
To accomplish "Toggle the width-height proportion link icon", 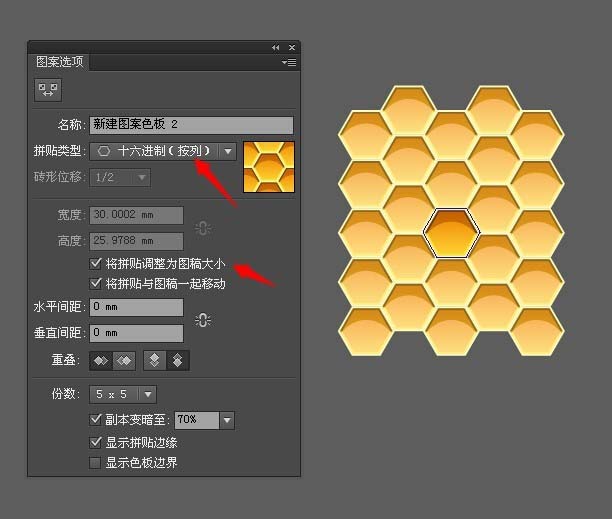I will (203, 228).
